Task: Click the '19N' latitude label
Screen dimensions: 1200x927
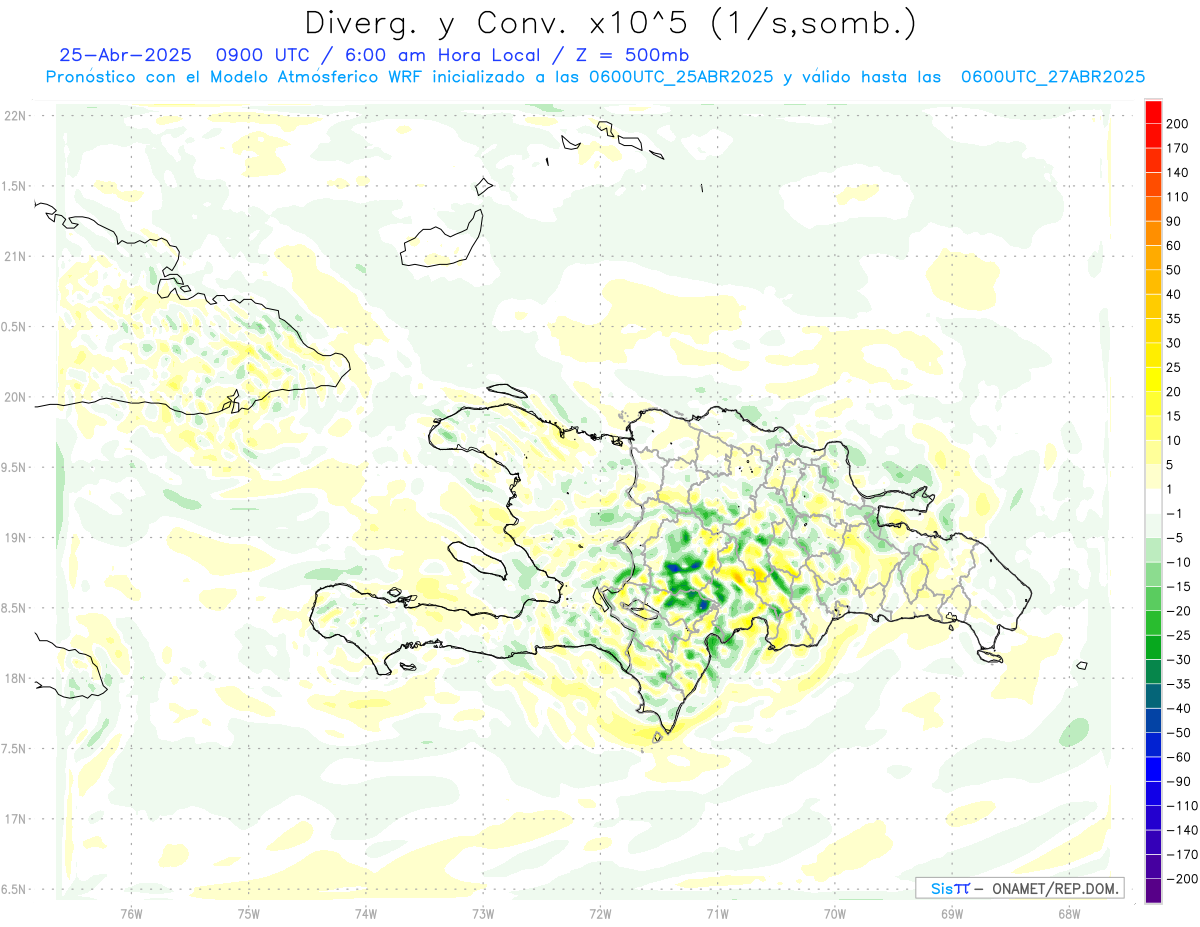Action: [14, 538]
